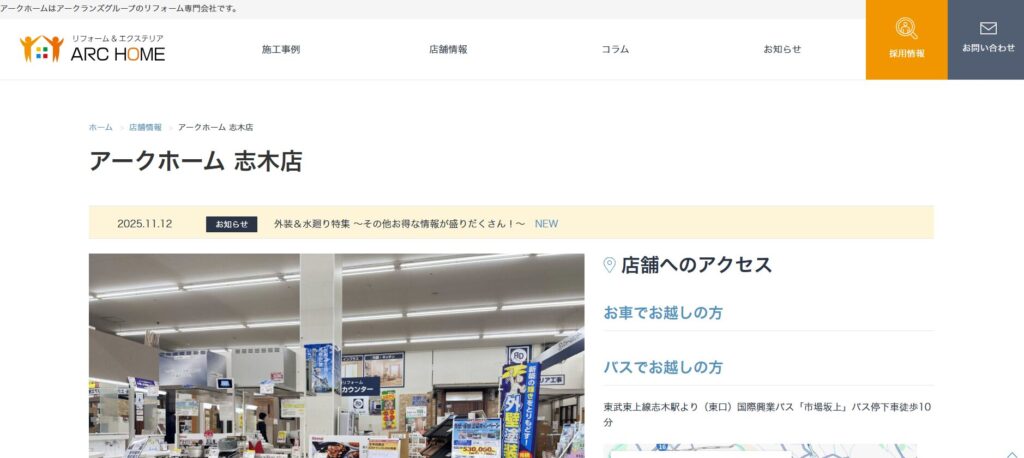
Task: Follow the ホーム breadcrumb link
Action: click(x=101, y=127)
